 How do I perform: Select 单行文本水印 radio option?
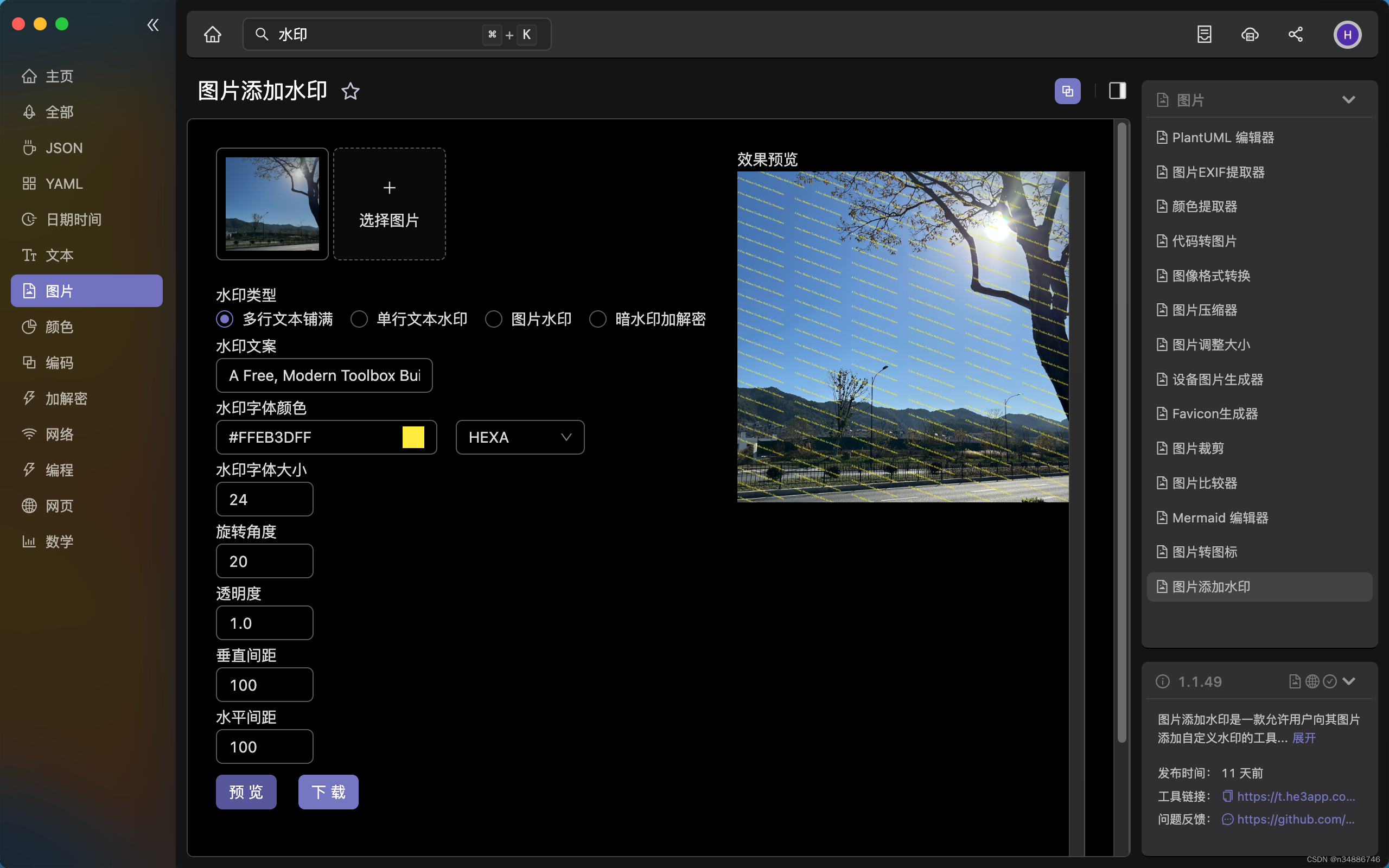point(359,319)
